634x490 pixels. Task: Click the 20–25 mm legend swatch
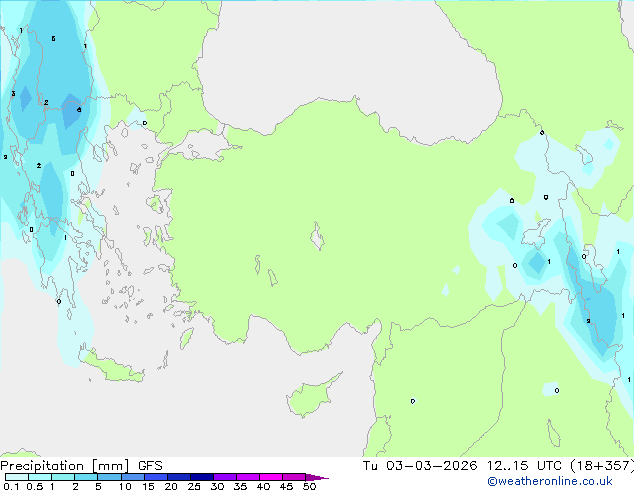pyautogui.click(x=179, y=477)
